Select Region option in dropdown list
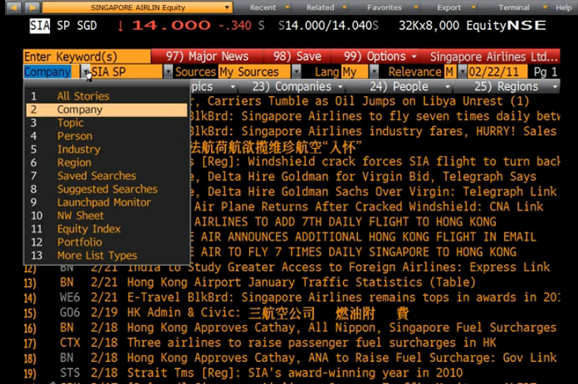Viewport: 578px width, 384px height. coord(107,163)
